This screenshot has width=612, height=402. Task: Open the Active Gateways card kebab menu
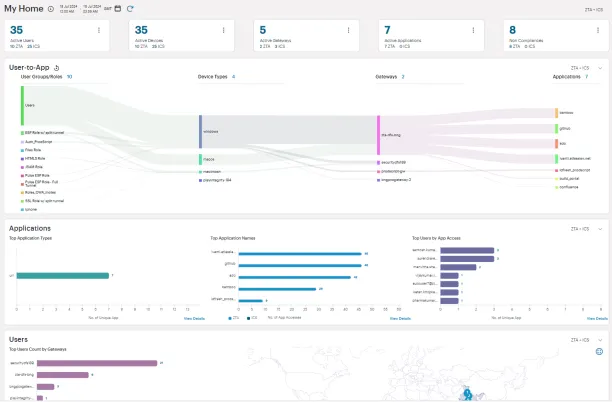tap(349, 30)
